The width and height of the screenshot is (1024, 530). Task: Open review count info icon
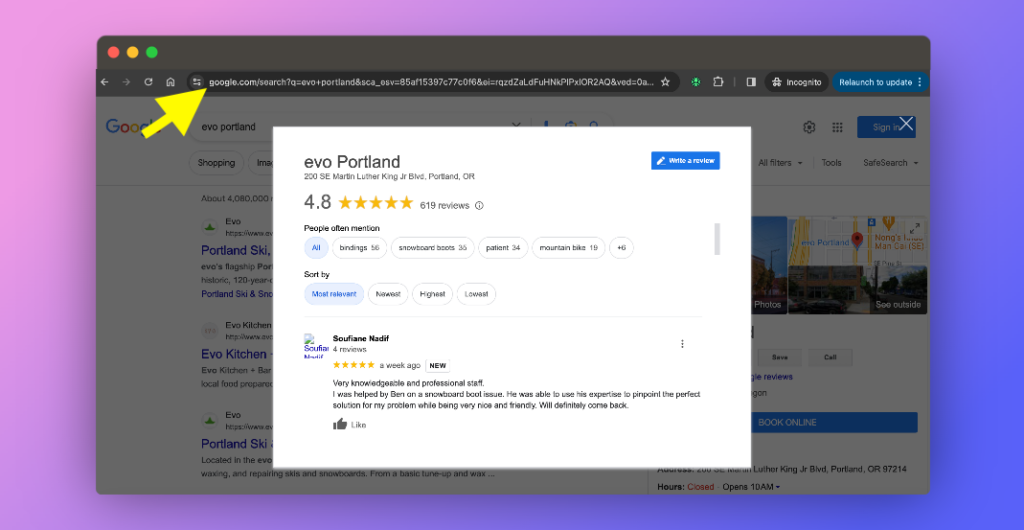click(x=479, y=206)
